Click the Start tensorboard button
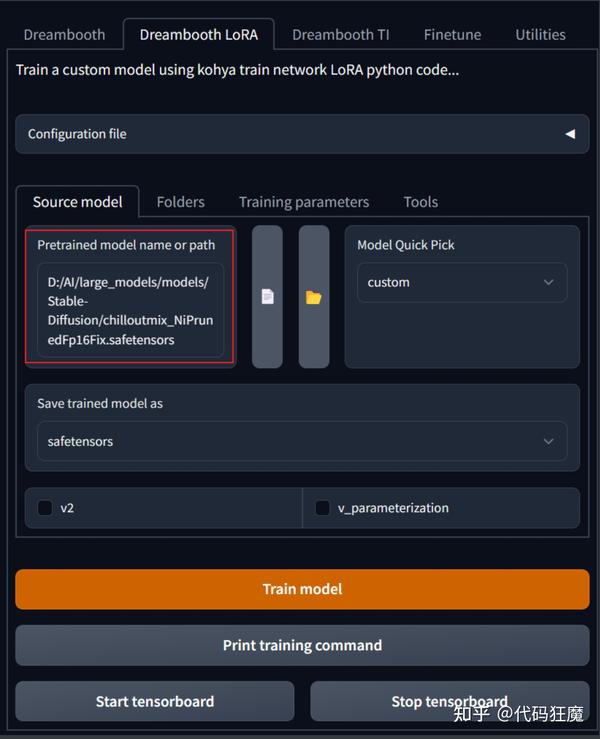 point(155,701)
